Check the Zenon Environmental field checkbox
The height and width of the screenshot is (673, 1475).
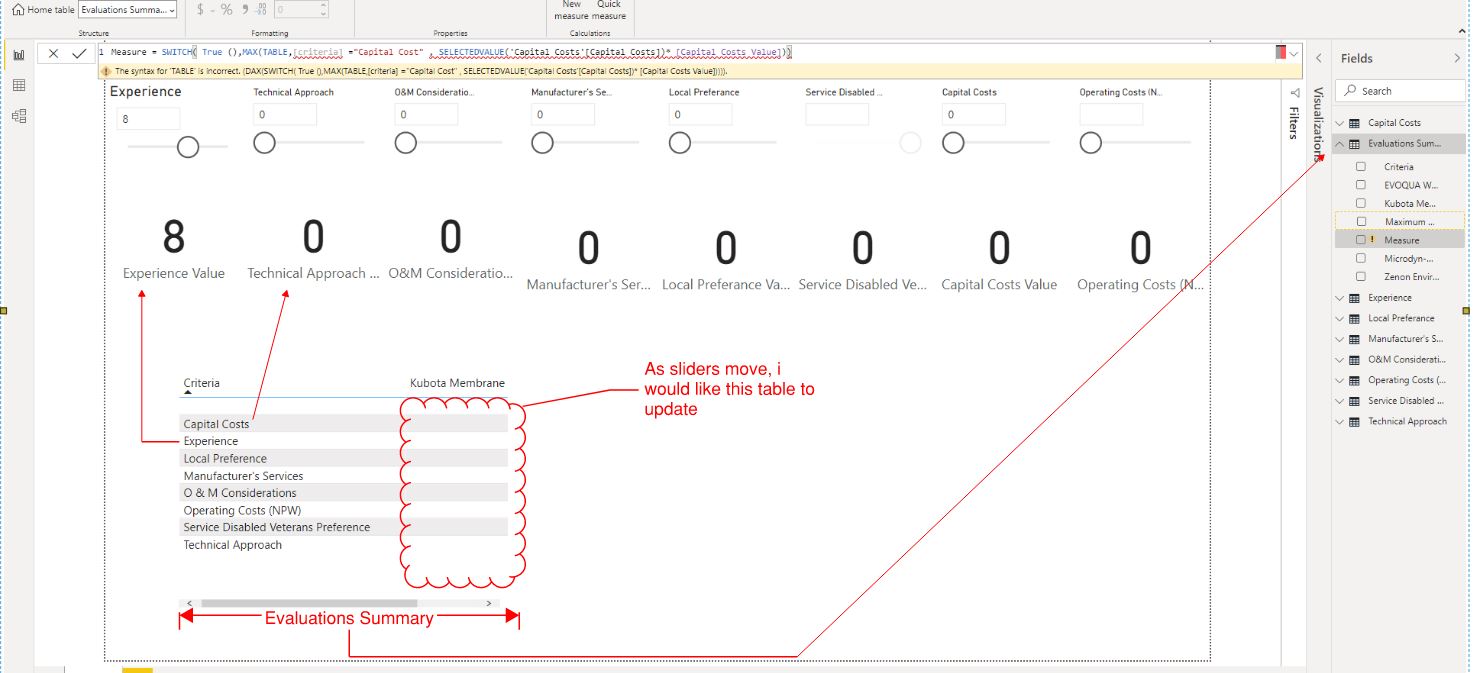(x=1361, y=276)
